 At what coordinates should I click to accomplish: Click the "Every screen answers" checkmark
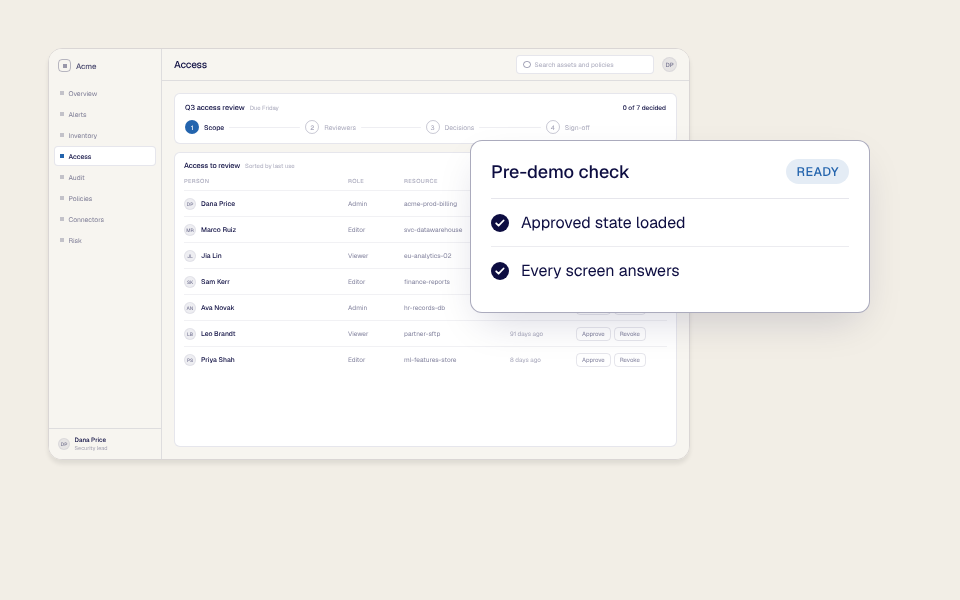500,271
